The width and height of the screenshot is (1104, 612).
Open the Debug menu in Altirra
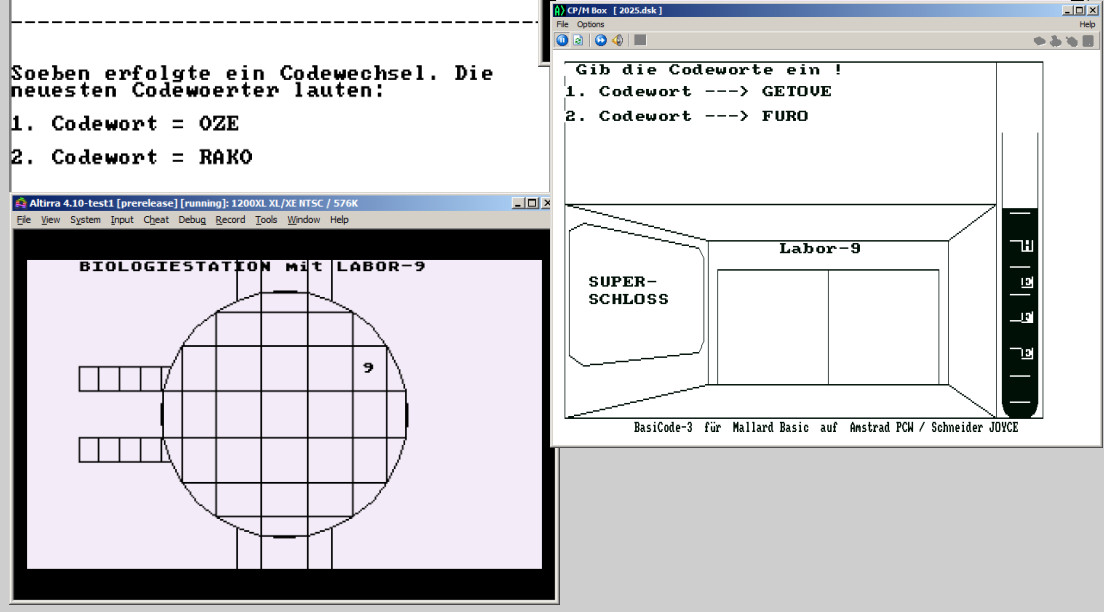click(192, 220)
